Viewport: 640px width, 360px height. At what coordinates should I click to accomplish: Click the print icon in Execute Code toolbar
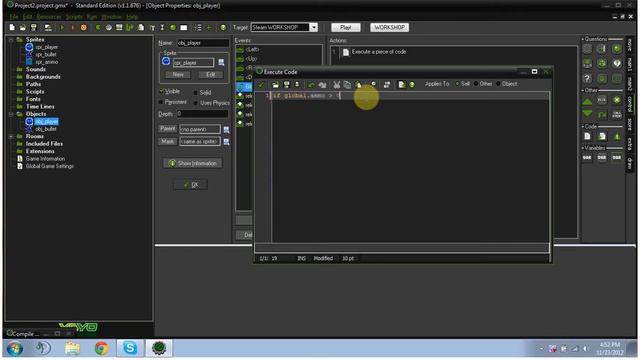coord(297,84)
